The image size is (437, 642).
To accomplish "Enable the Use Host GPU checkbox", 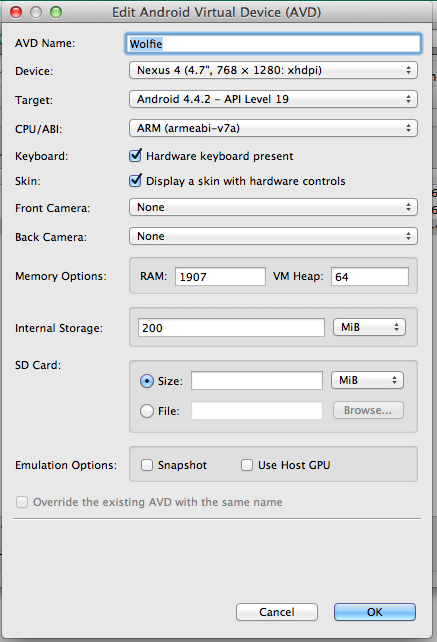I will 247,465.
